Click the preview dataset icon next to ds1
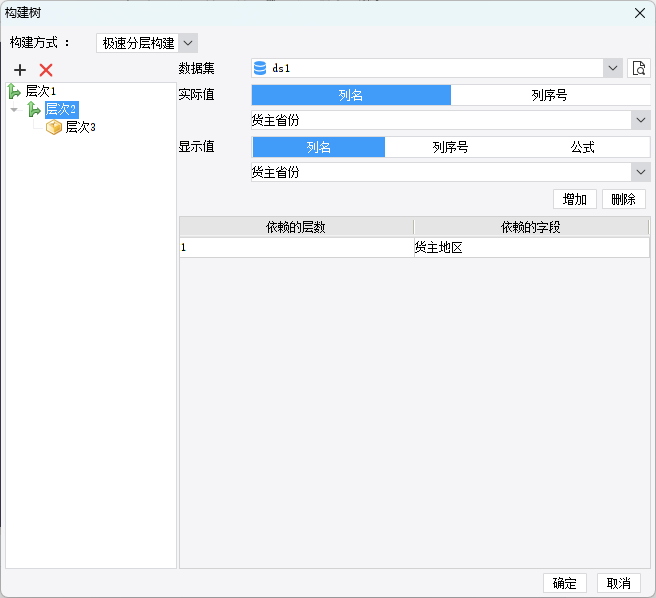656x598 pixels. pos(639,68)
